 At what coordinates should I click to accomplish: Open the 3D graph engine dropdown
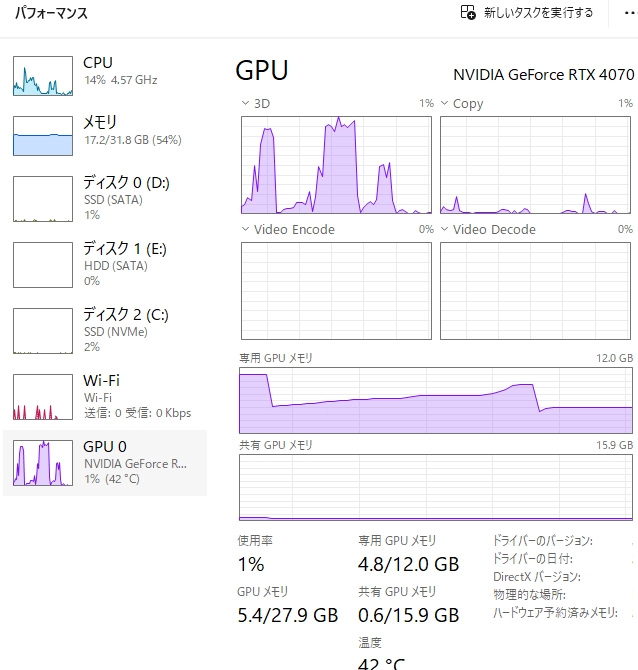(246, 103)
